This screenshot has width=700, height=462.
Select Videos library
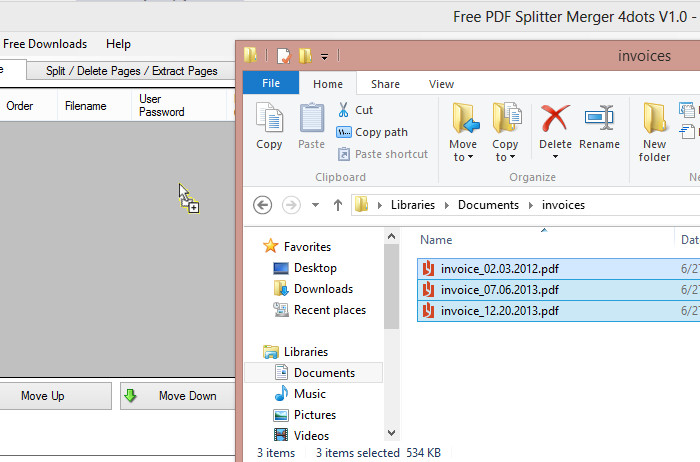(311, 436)
